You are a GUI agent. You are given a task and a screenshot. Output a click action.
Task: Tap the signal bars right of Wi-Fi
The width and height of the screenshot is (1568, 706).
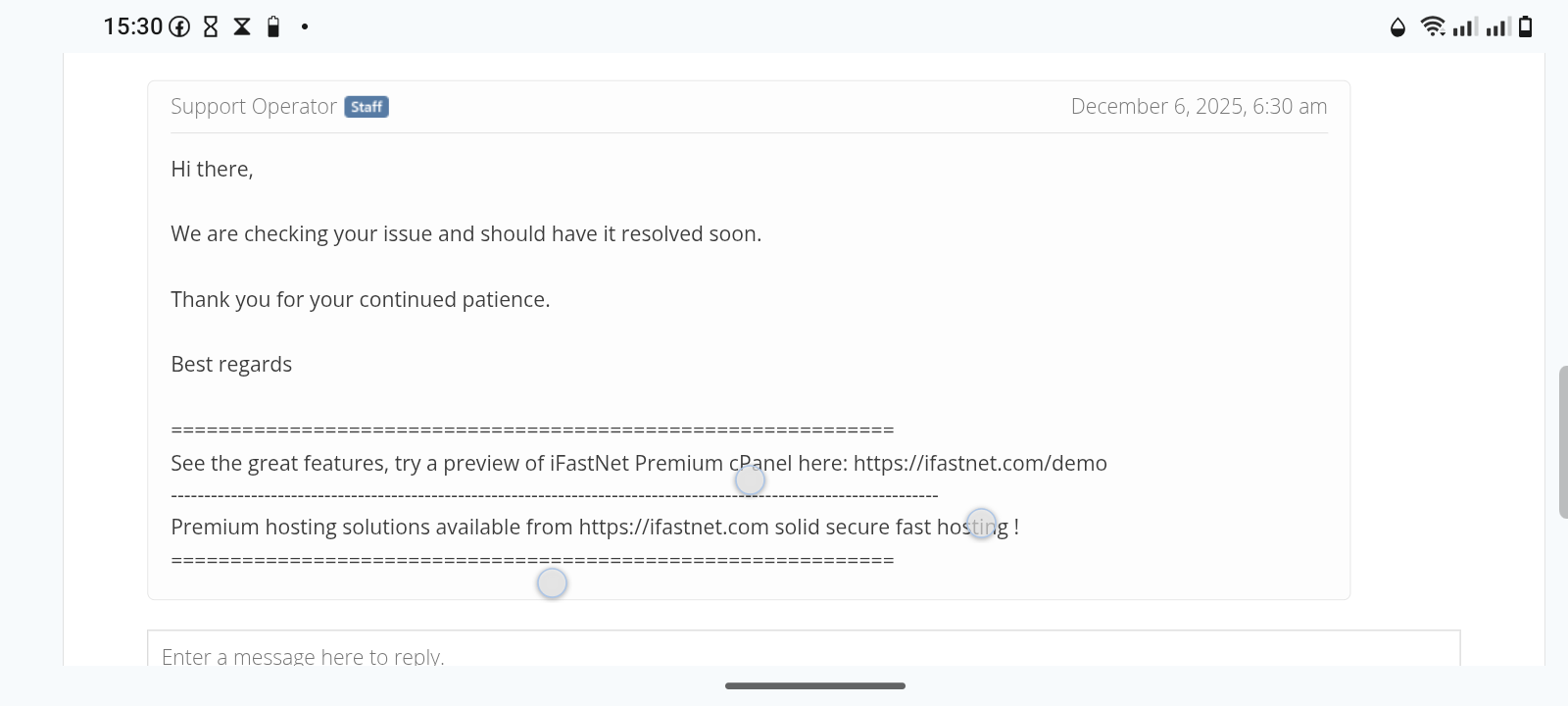1465,27
